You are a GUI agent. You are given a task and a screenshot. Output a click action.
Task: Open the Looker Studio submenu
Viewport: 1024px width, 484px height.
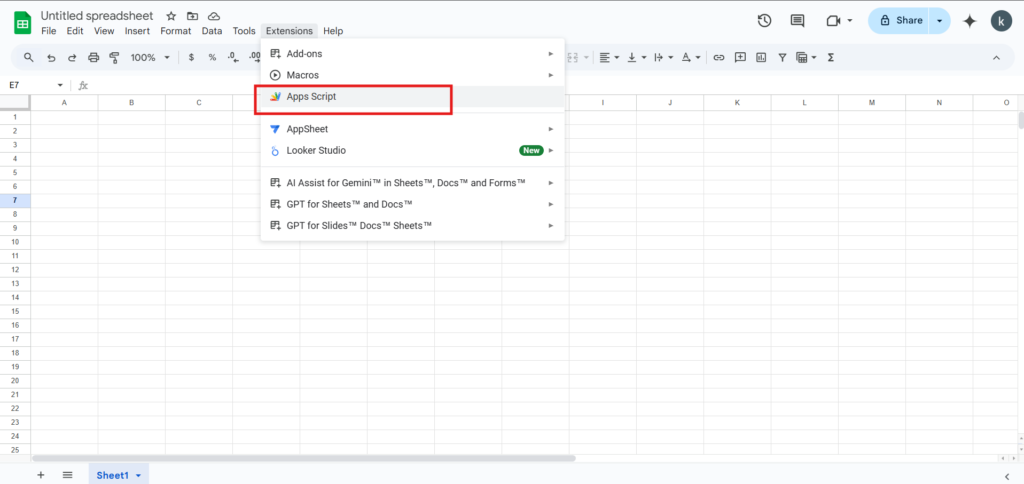[x=412, y=150]
